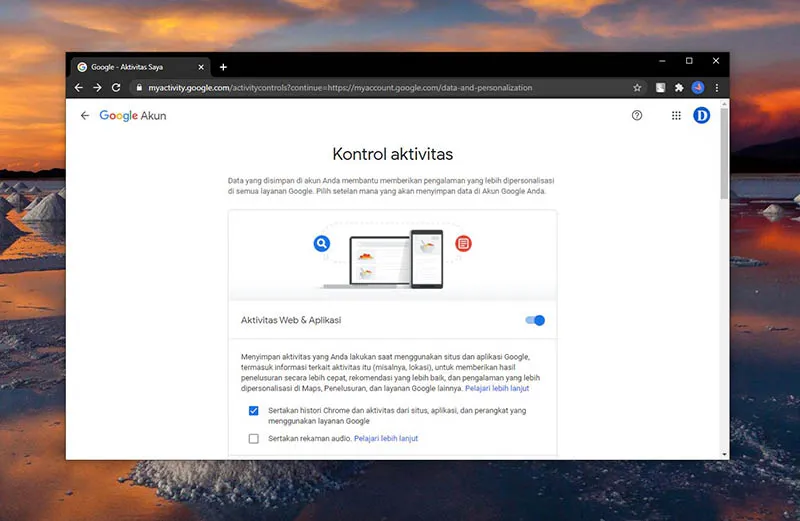Open the help question mark icon
Viewport: 800px width, 521px height.
(637, 116)
